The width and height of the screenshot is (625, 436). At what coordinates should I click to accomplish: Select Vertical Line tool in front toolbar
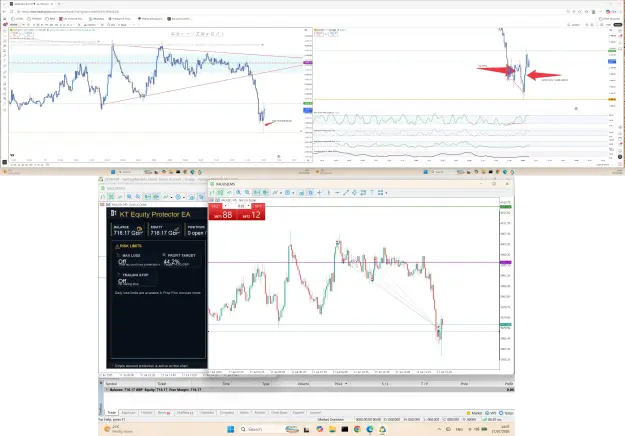(329, 192)
